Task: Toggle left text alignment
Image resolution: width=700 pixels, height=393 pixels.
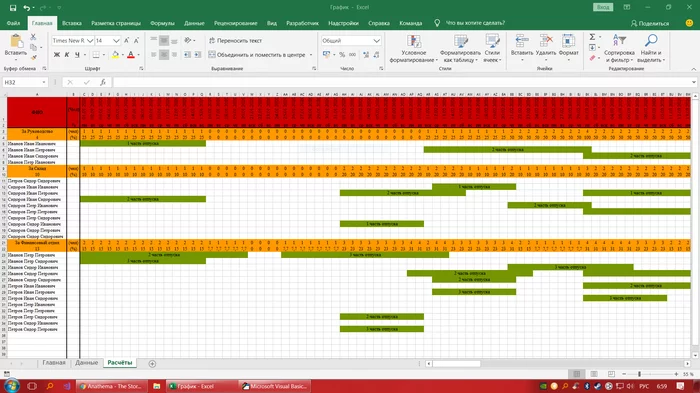Action: coord(154,54)
